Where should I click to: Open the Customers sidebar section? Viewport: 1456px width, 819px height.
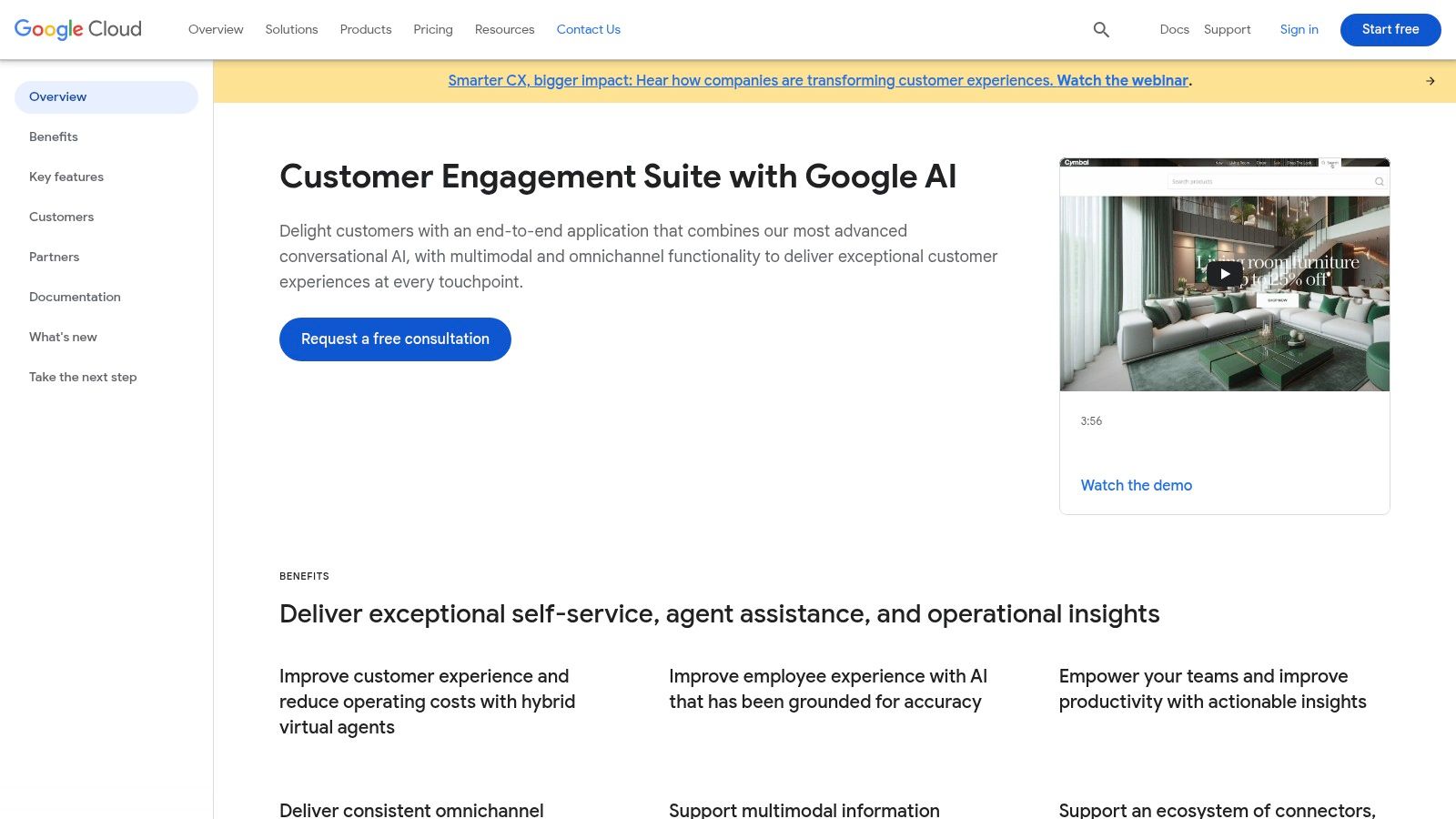[61, 217]
